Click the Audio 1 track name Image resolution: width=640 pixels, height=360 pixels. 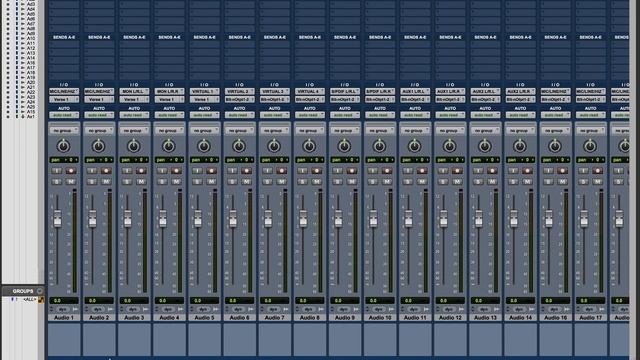[64, 318]
